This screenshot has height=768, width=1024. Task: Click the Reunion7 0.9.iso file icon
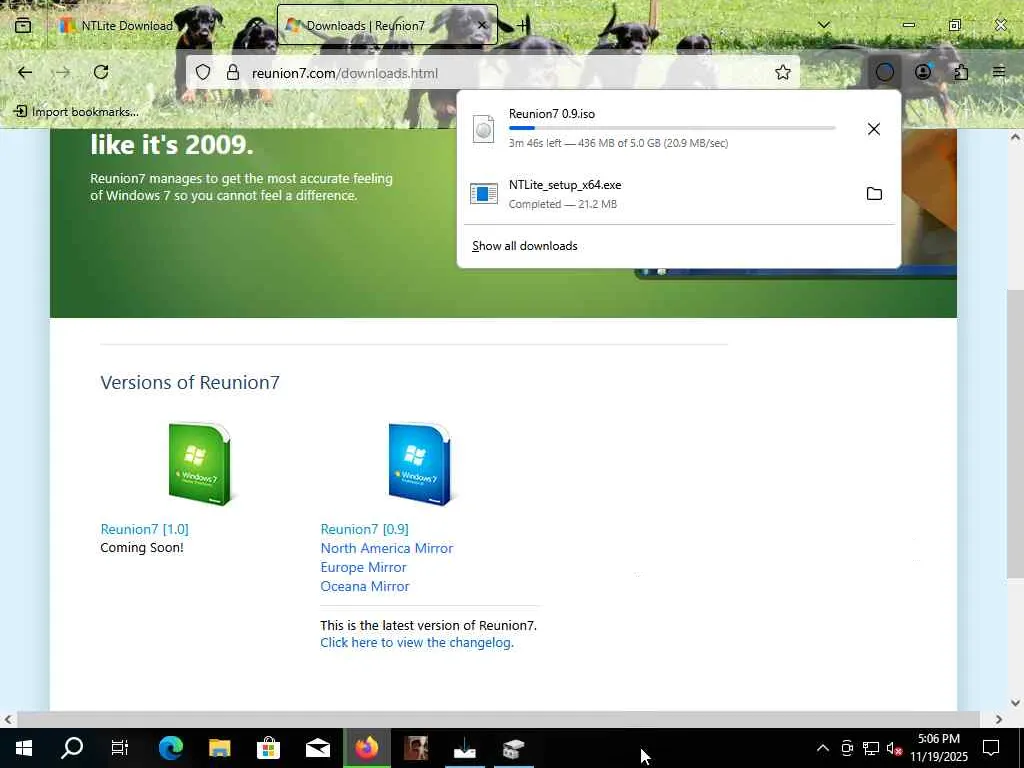click(x=483, y=129)
